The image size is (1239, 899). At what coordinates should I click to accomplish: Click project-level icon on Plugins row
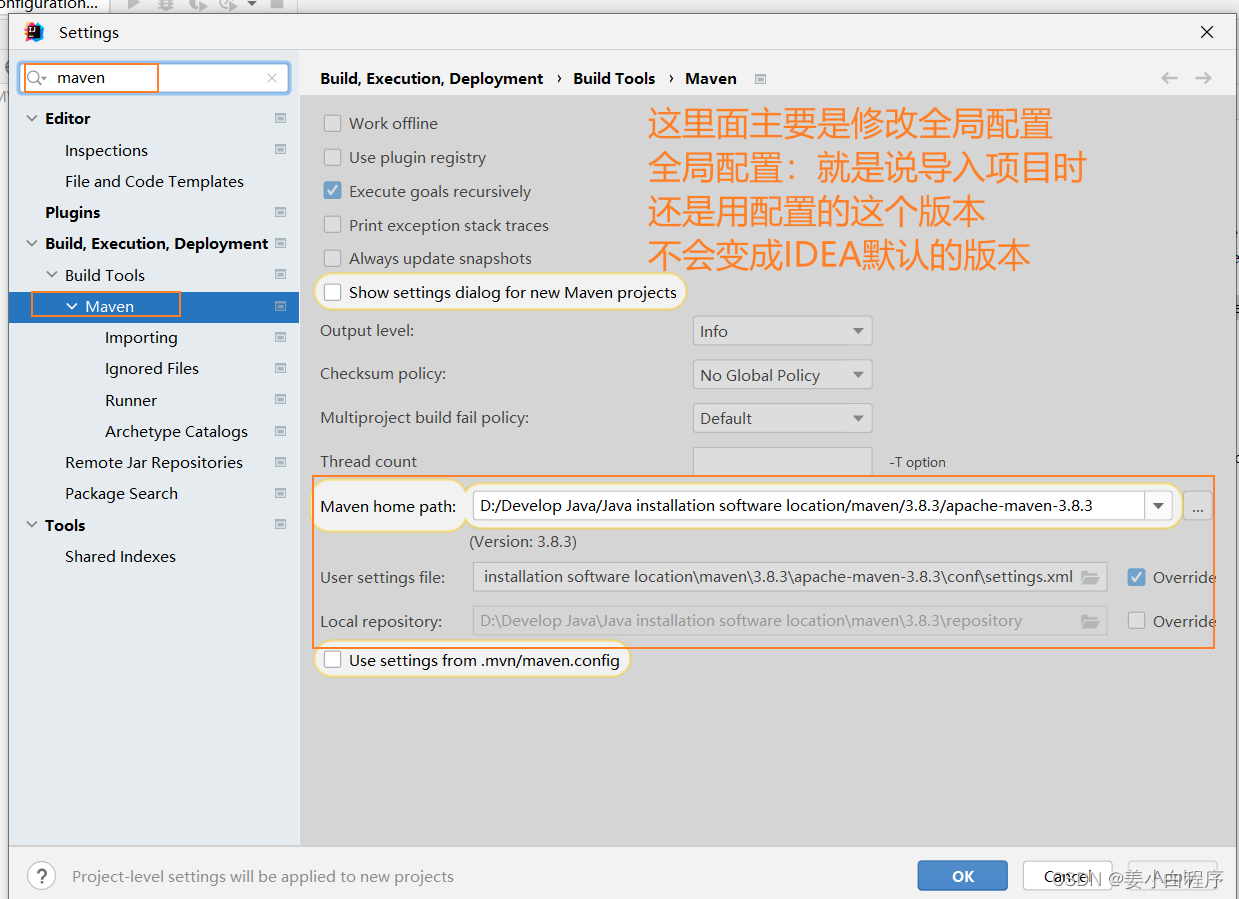pyautogui.click(x=280, y=212)
